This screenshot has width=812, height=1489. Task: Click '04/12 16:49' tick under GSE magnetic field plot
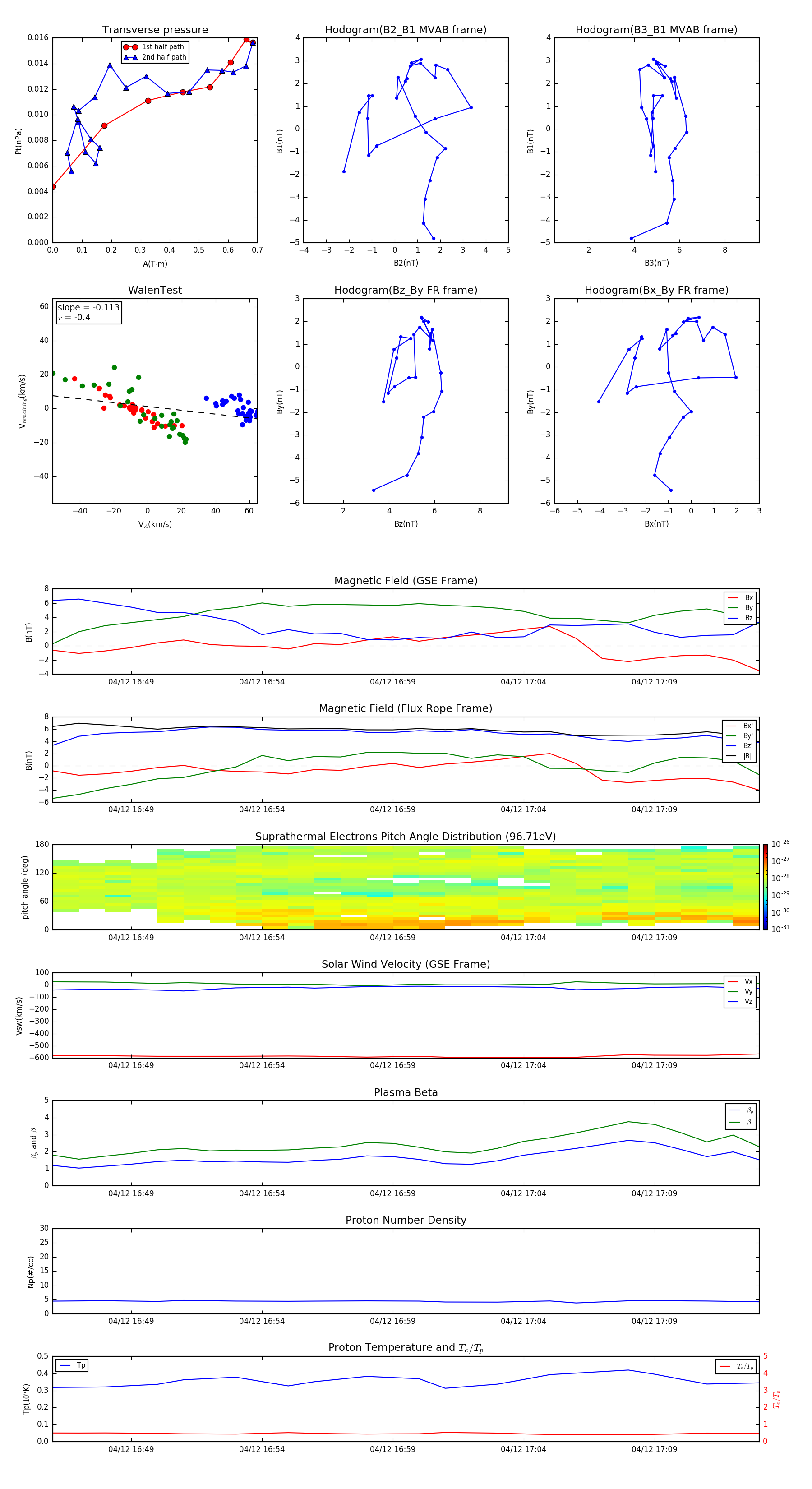click(131, 682)
